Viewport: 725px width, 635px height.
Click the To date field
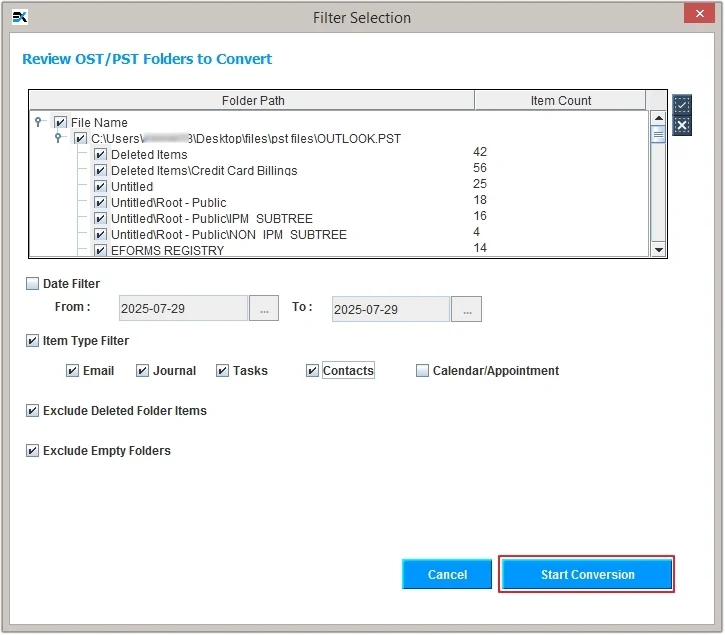[x=391, y=309]
